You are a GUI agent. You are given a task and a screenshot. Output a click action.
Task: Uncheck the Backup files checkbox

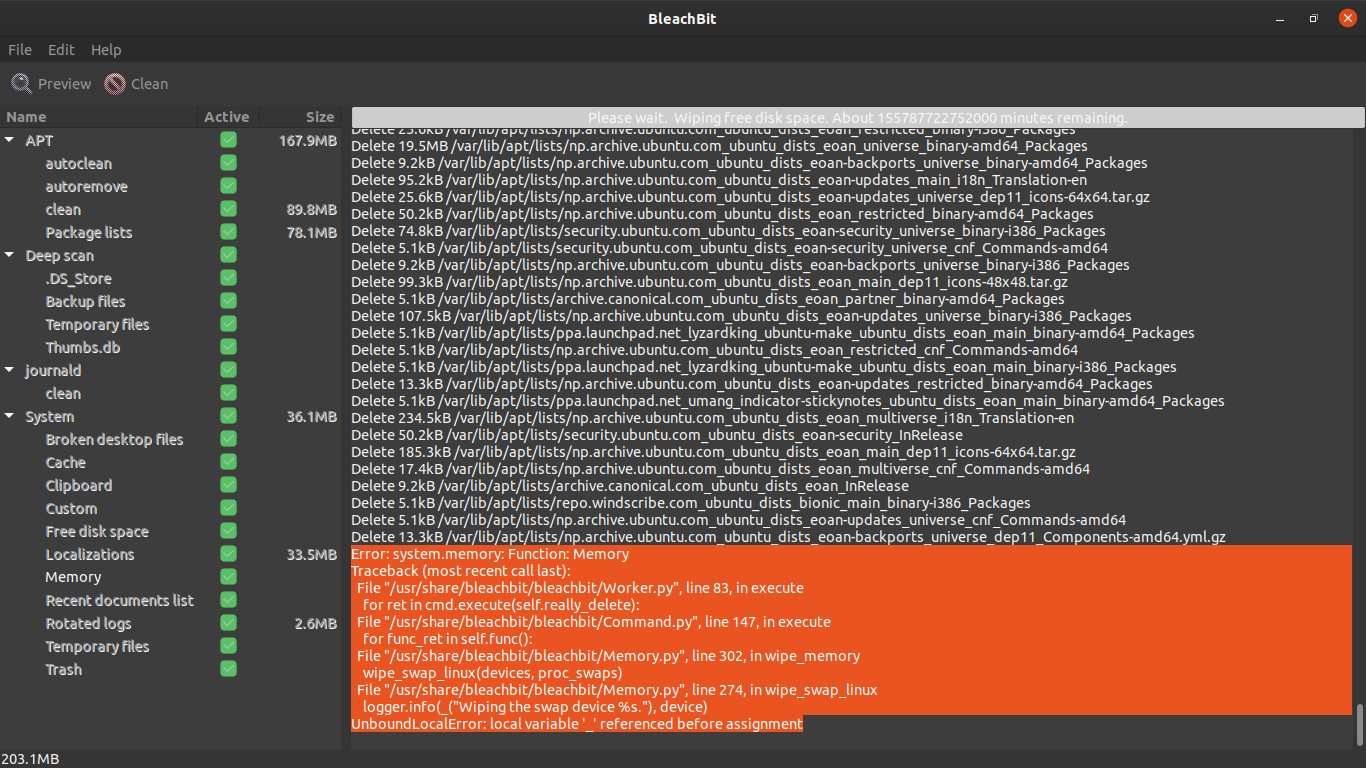(228, 301)
